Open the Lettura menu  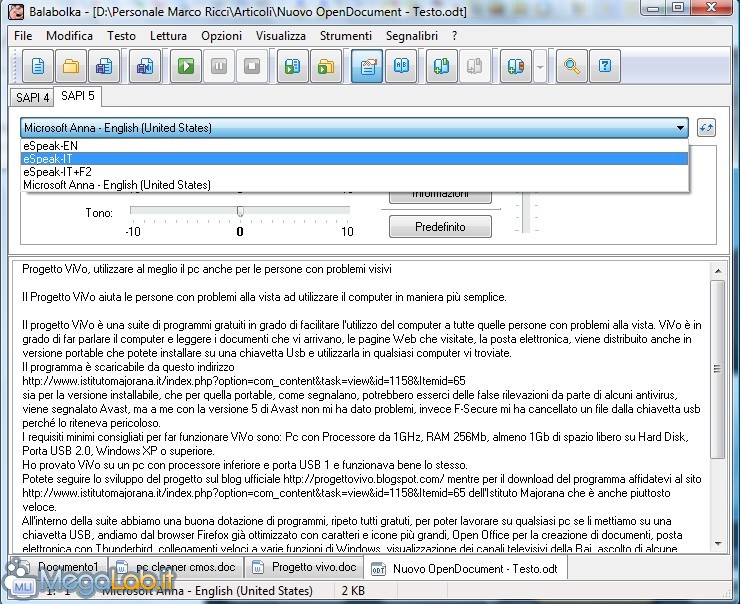tap(168, 36)
